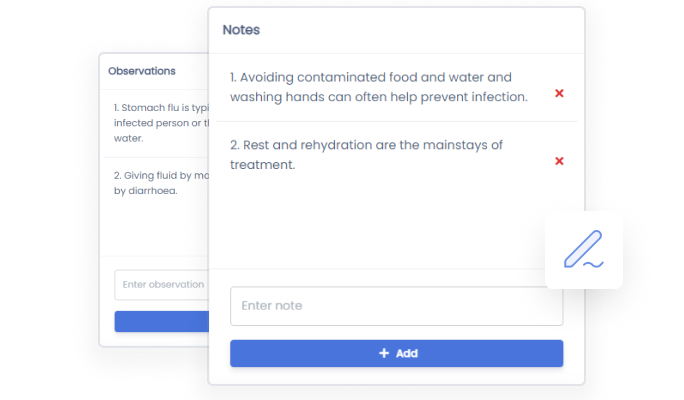Click the plus icon on Add button
Viewport: 684px width, 400px height.
coord(384,353)
